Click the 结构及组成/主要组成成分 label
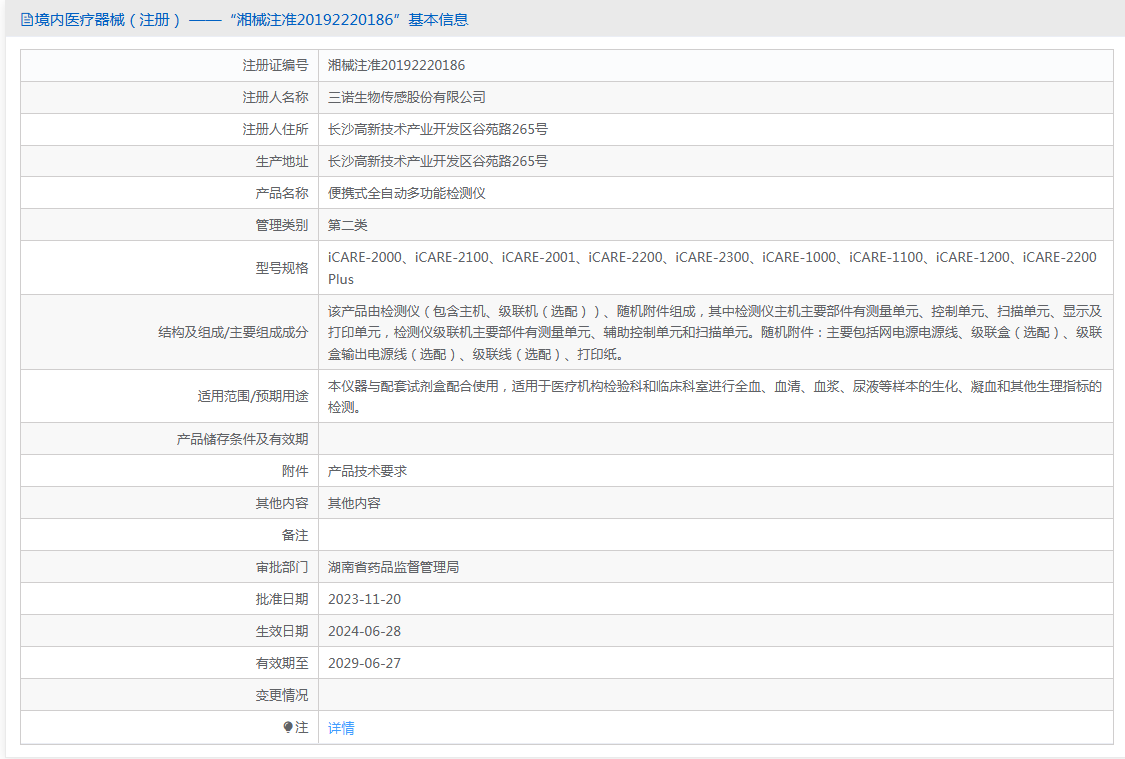 coord(233,333)
